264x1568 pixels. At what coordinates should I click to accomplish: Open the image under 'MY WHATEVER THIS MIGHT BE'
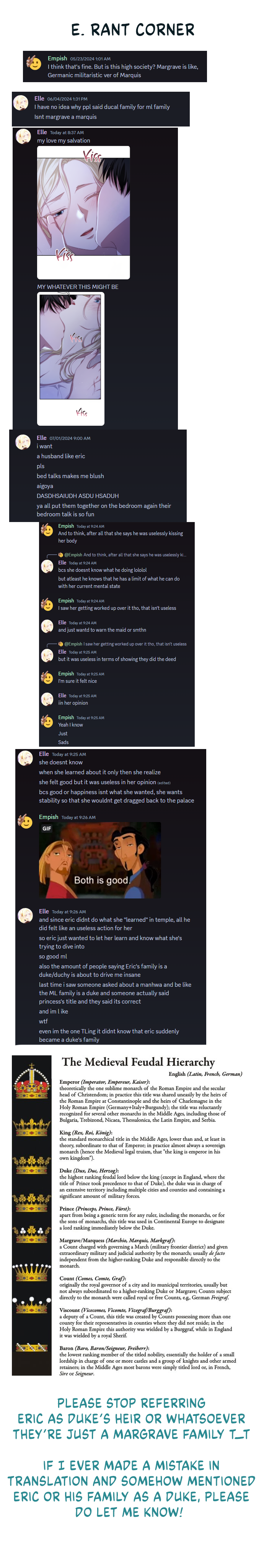[71, 358]
